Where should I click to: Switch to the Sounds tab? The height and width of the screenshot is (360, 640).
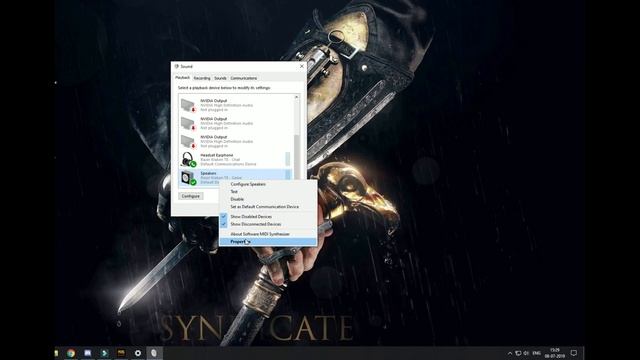(220, 78)
